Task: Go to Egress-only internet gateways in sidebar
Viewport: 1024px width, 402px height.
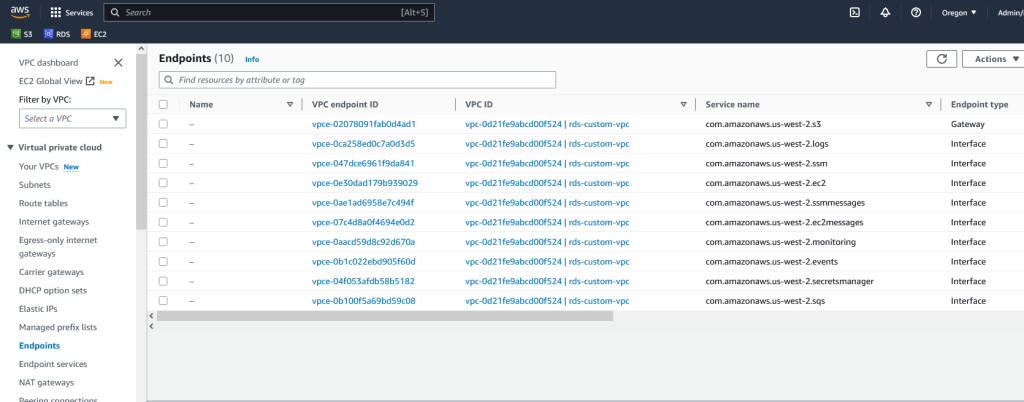Action: (58, 247)
